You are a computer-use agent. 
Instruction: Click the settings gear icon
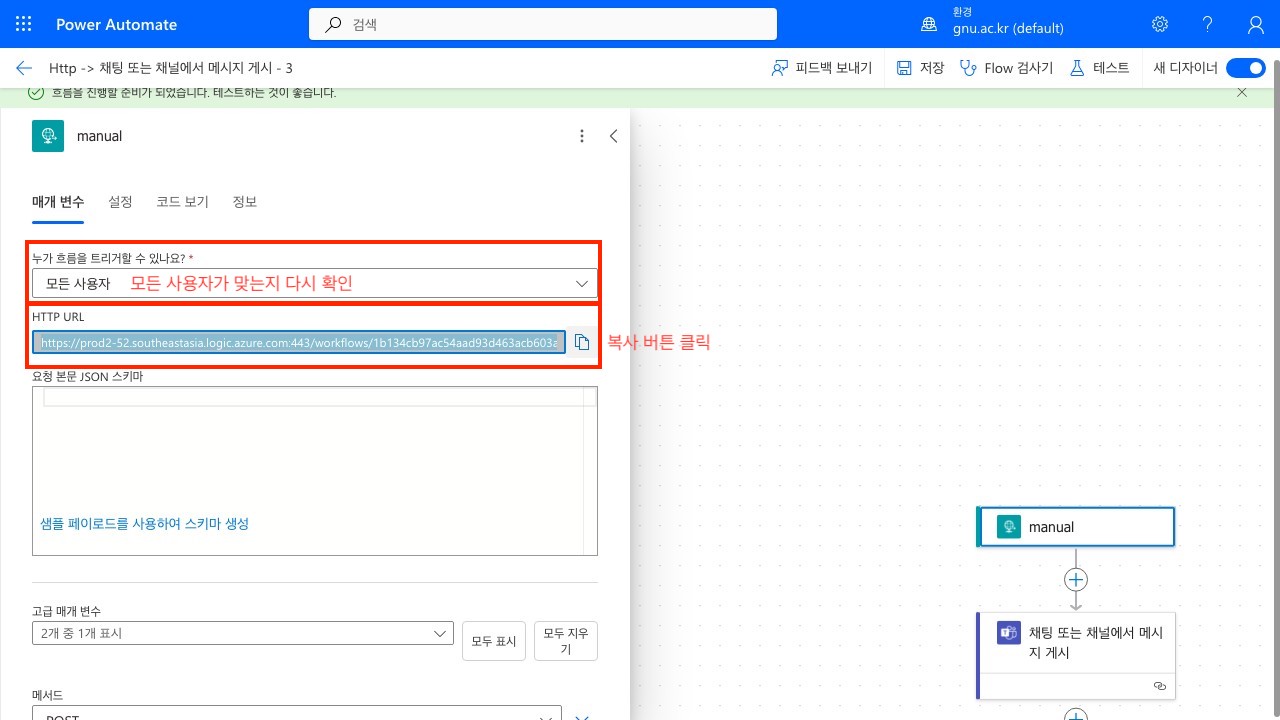pos(1160,24)
